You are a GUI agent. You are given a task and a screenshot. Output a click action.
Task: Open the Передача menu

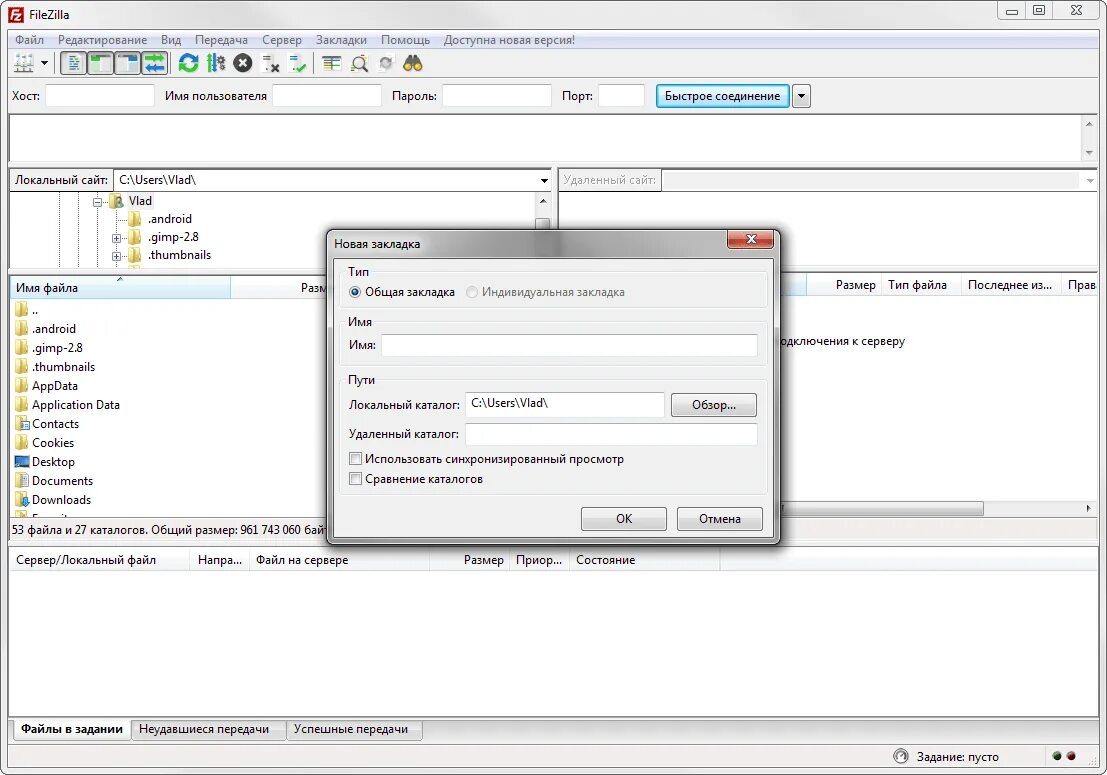tap(221, 40)
